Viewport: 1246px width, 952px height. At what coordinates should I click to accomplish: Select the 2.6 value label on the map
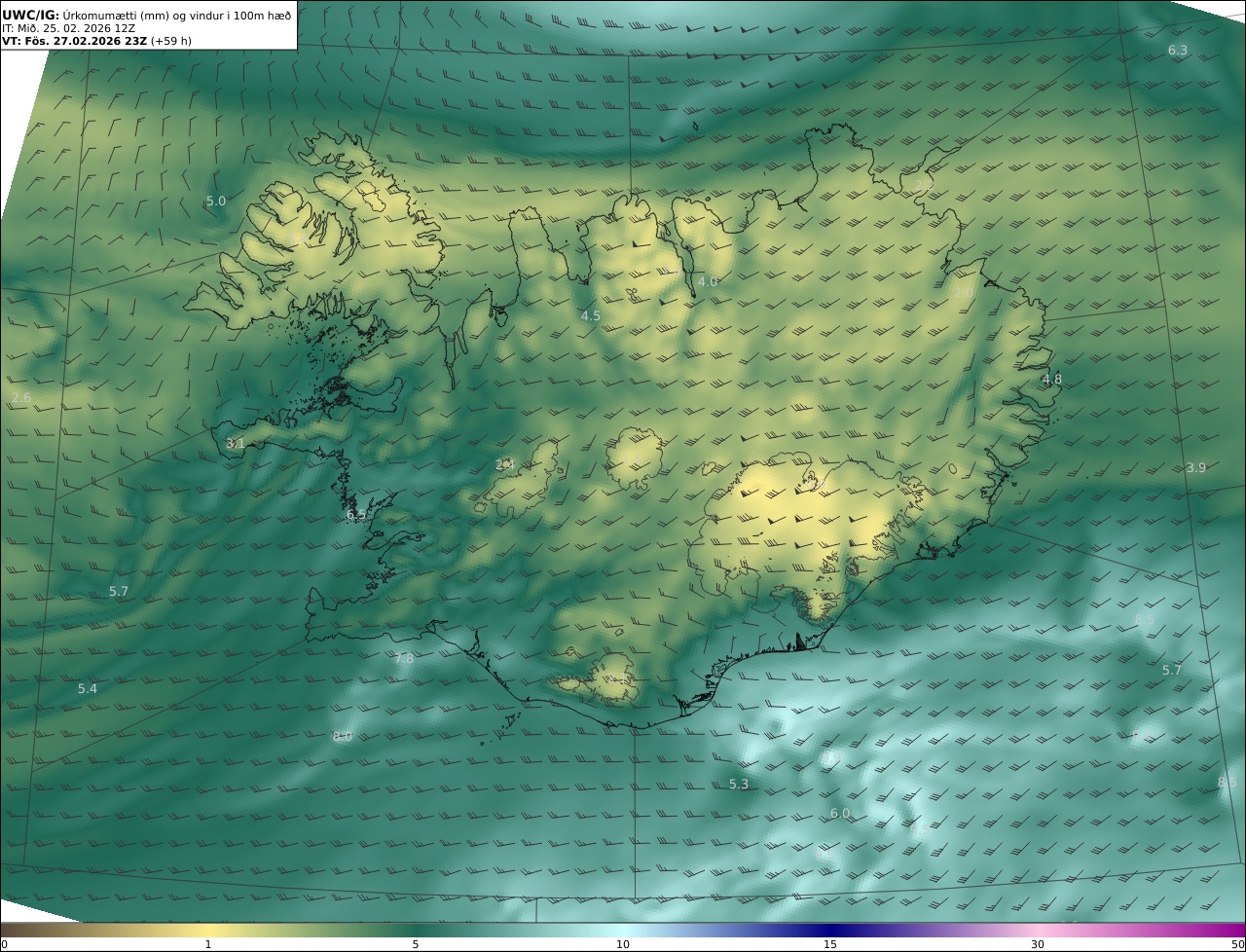pyautogui.click(x=21, y=398)
